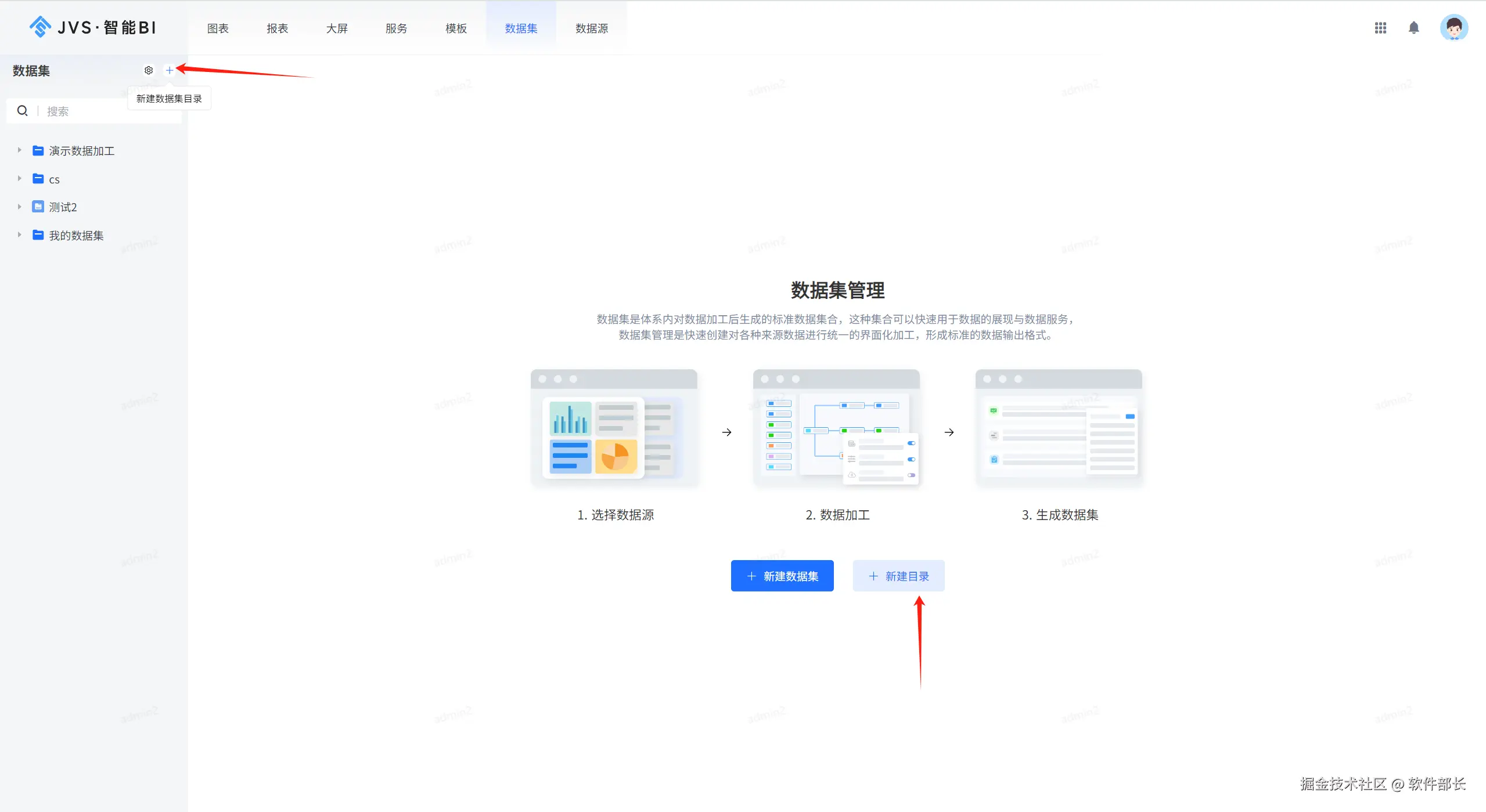Expand the 我的数据集 folder arrow
The height and width of the screenshot is (812, 1486).
19,235
